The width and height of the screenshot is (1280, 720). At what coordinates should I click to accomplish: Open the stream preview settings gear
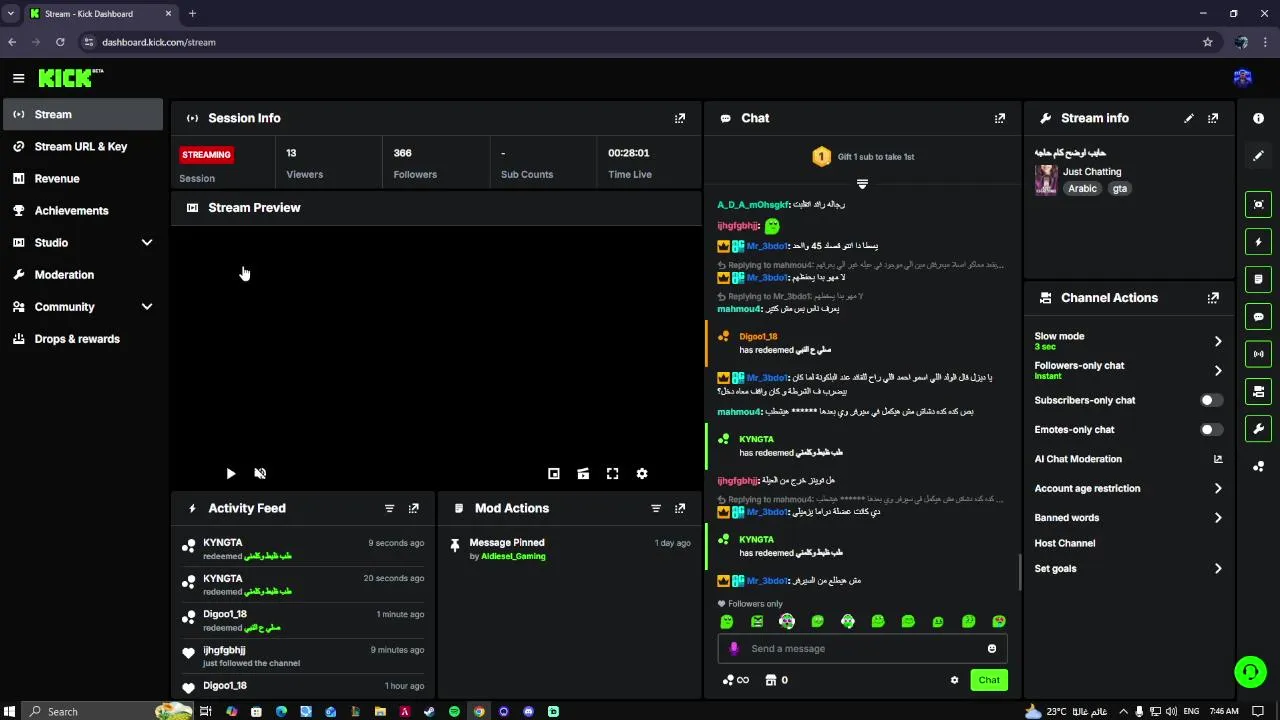click(x=642, y=474)
